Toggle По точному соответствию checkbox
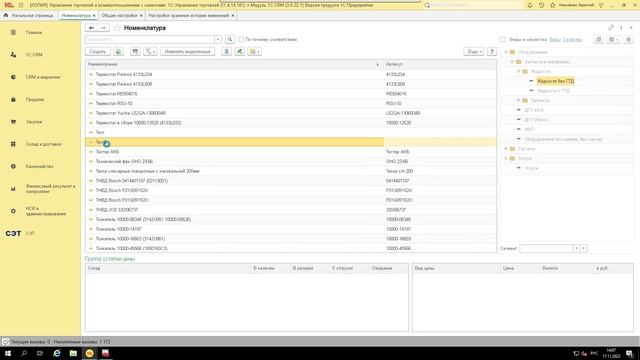The height and width of the screenshot is (360, 640). [241, 40]
